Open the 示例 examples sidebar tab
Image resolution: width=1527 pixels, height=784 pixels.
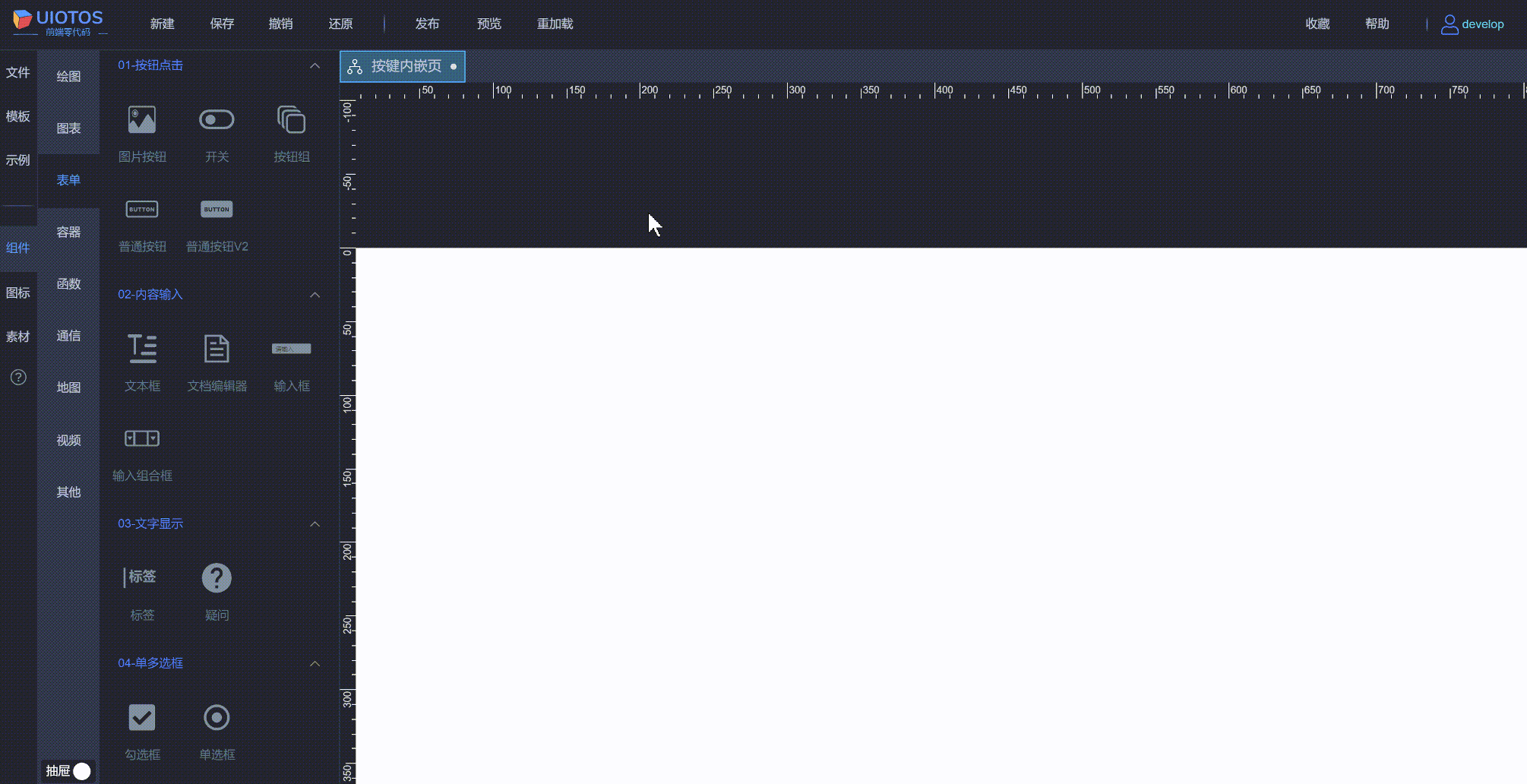pyautogui.click(x=18, y=160)
